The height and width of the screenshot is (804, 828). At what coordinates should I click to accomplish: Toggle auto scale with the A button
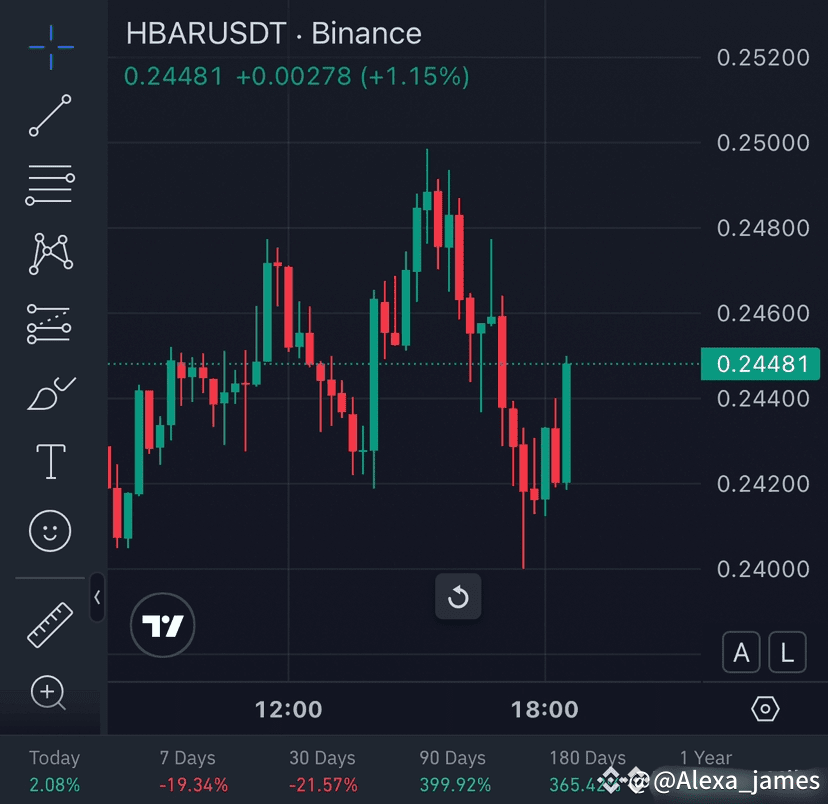tap(741, 652)
